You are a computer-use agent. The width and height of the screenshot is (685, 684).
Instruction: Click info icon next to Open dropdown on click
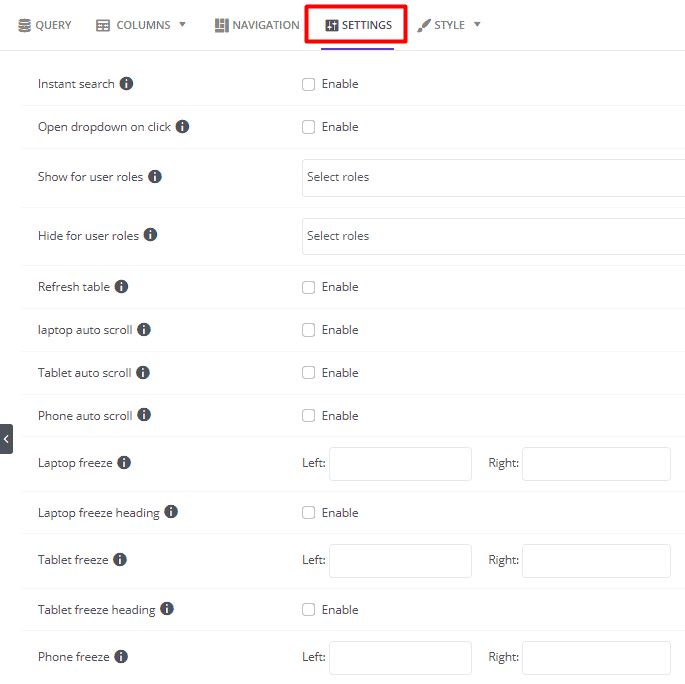pos(182,127)
